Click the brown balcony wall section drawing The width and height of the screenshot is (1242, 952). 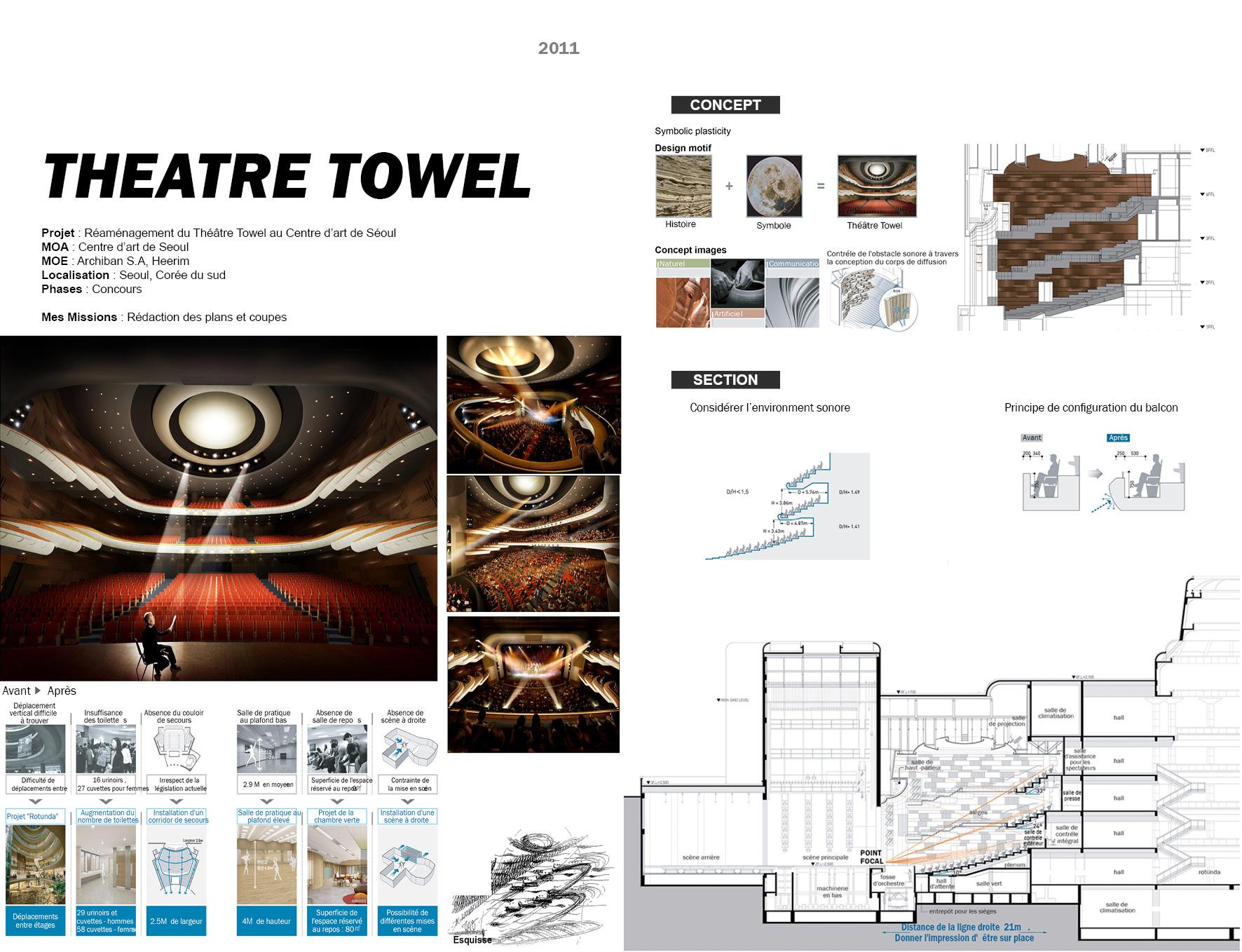click(x=1074, y=237)
